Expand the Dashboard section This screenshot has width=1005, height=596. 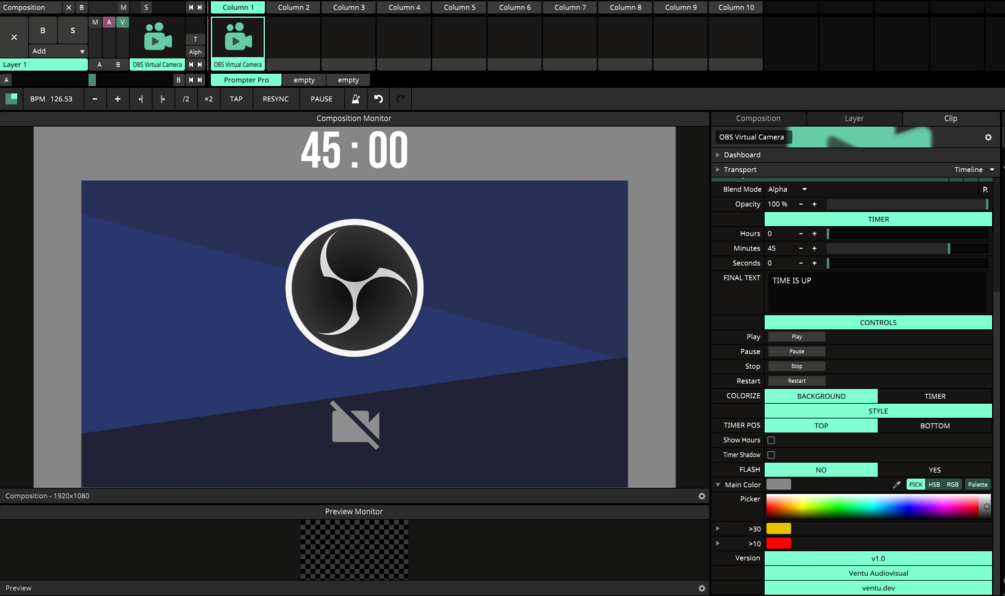(717, 154)
